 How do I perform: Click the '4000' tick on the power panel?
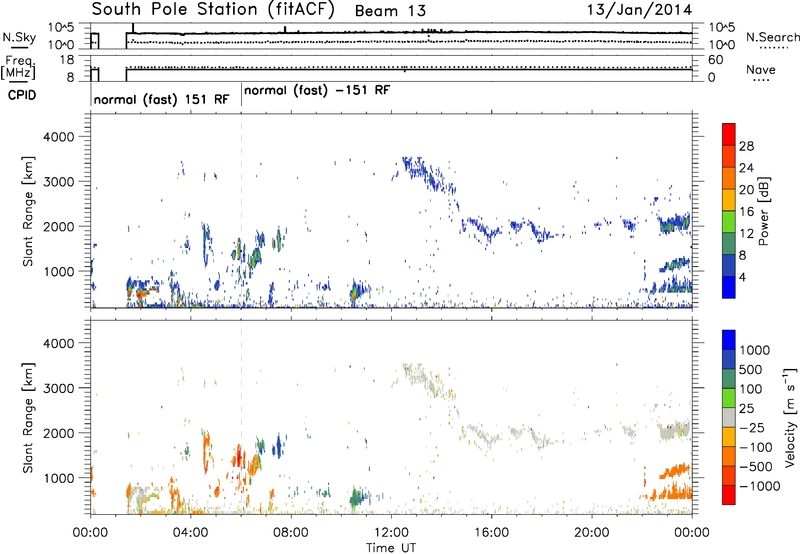[59, 137]
